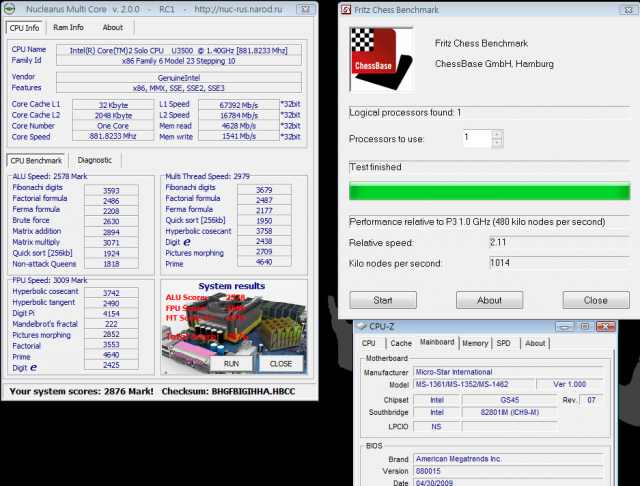
Task: Start the Fritz Chess benchmark
Action: pos(383,300)
